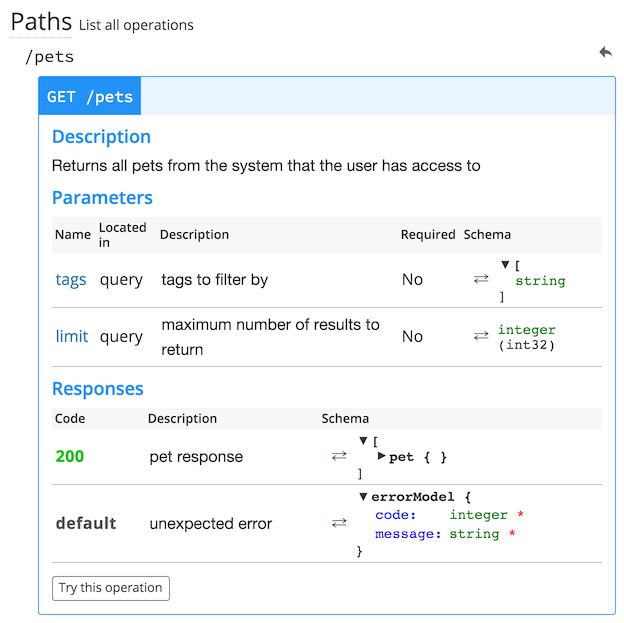Click the Responses table 'Description' column header
The height and width of the screenshot is (623, 624).
coord(182,418)
